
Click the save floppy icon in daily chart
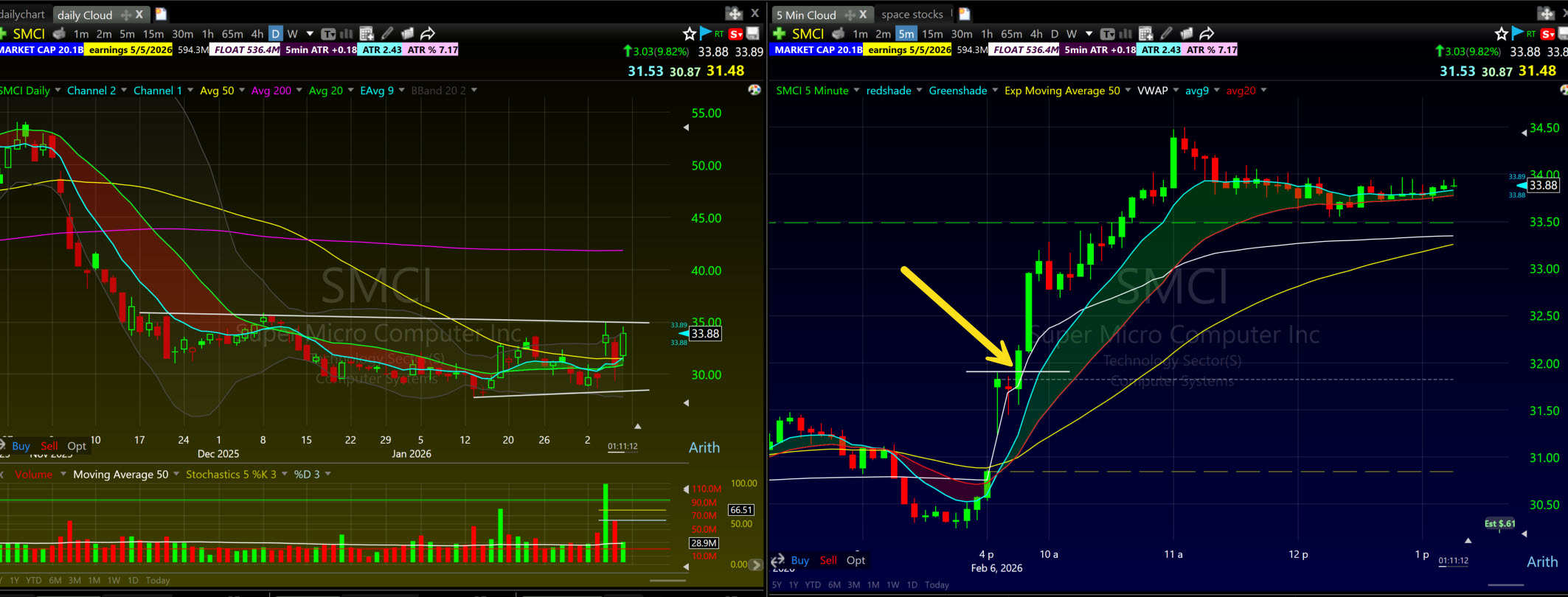coord(753,33)
